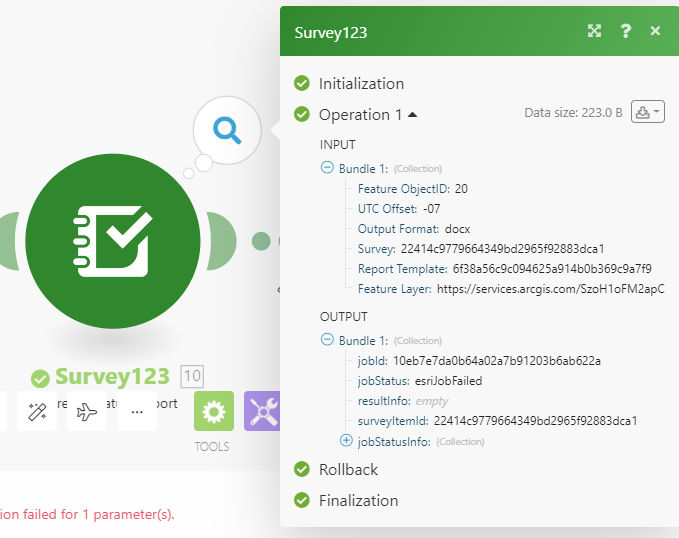Viewport: 679px width, 538px height.
Task: Click the Finalization step
Action: 359,501
